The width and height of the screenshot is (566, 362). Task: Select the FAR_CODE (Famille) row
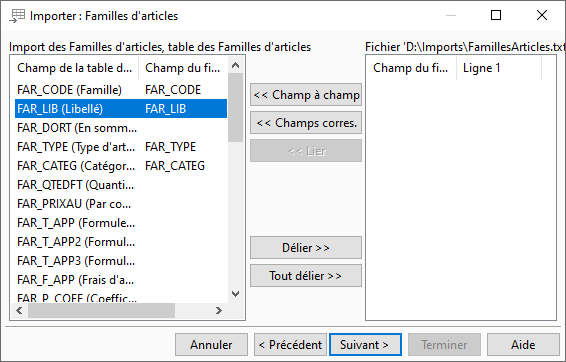tap(121, 90)
